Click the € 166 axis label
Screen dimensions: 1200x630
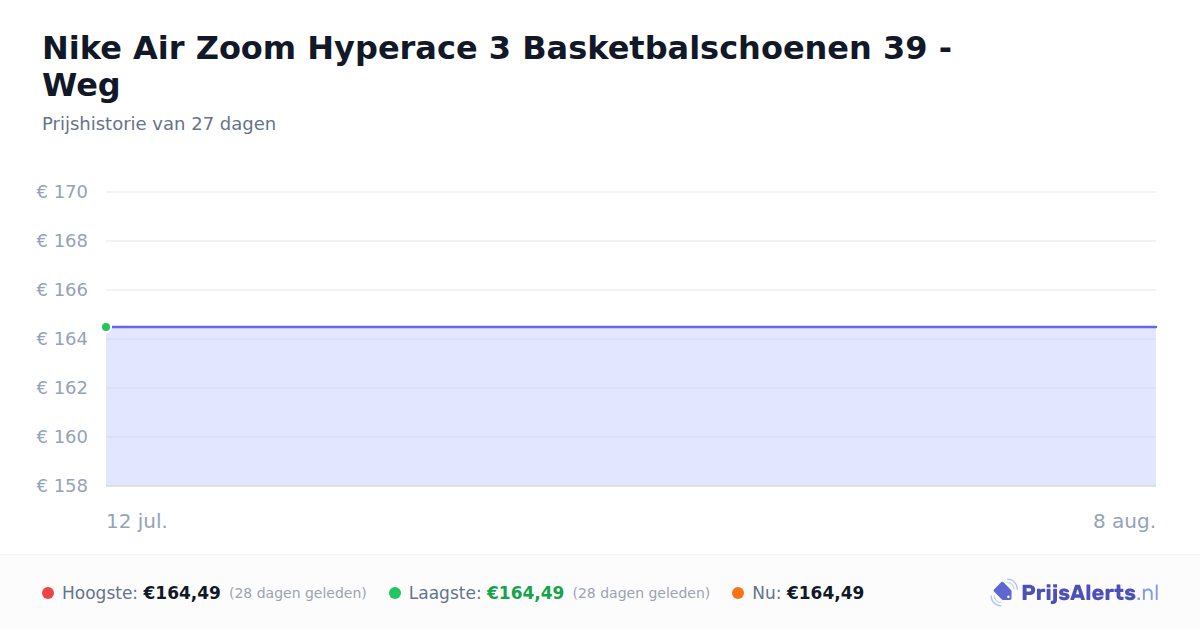pyautogui.click(x=62, y=290)
